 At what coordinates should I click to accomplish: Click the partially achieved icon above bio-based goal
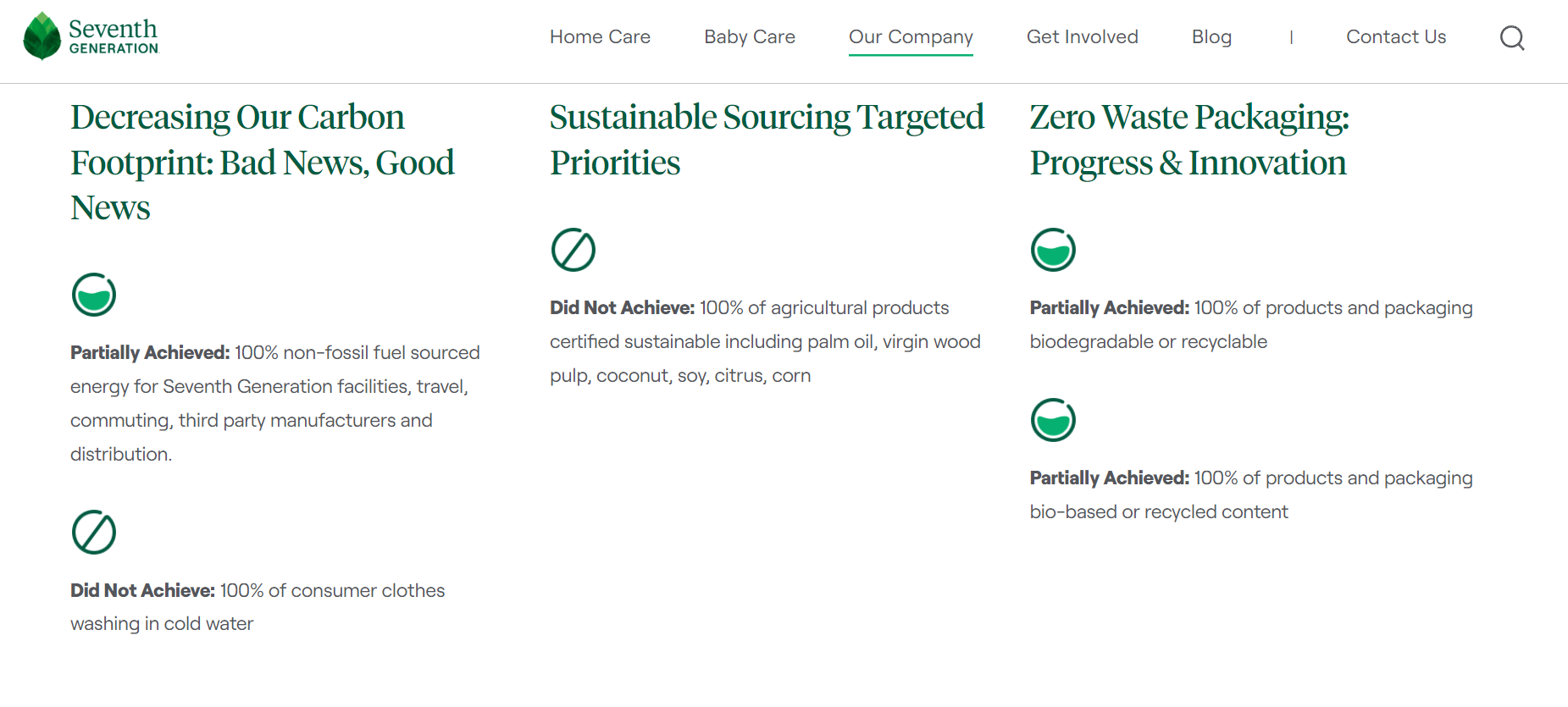(x=1053, y=420)
